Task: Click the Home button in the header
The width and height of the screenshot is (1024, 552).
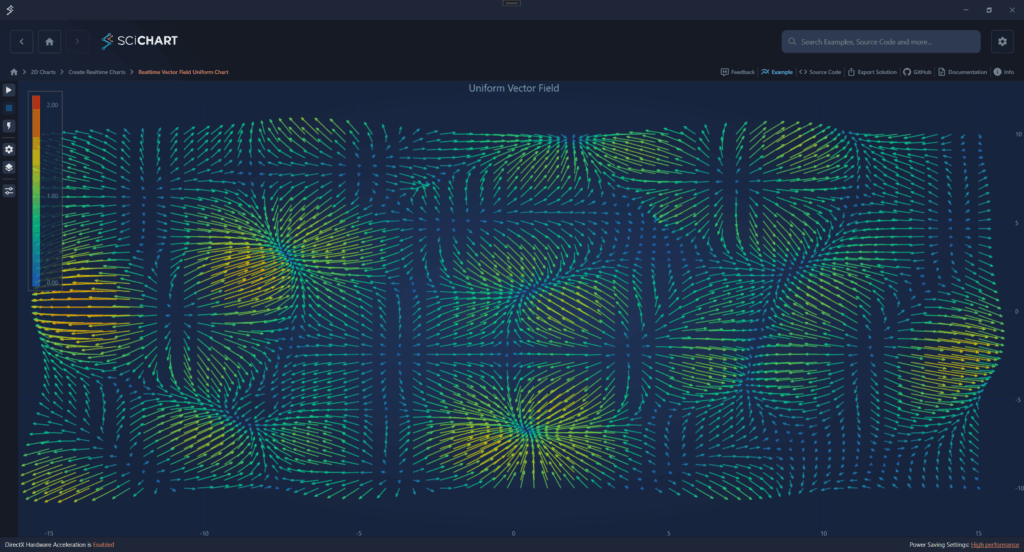Action: 49,41
